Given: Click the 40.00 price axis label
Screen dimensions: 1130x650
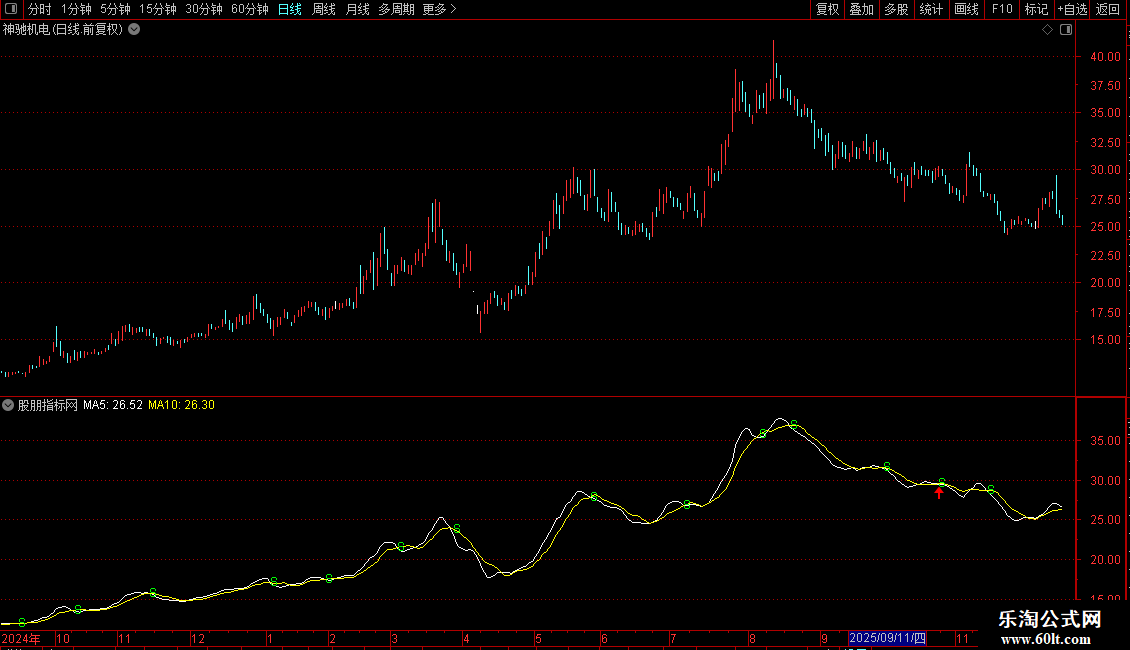Looking at the screenshot, I should (1105, 57).
